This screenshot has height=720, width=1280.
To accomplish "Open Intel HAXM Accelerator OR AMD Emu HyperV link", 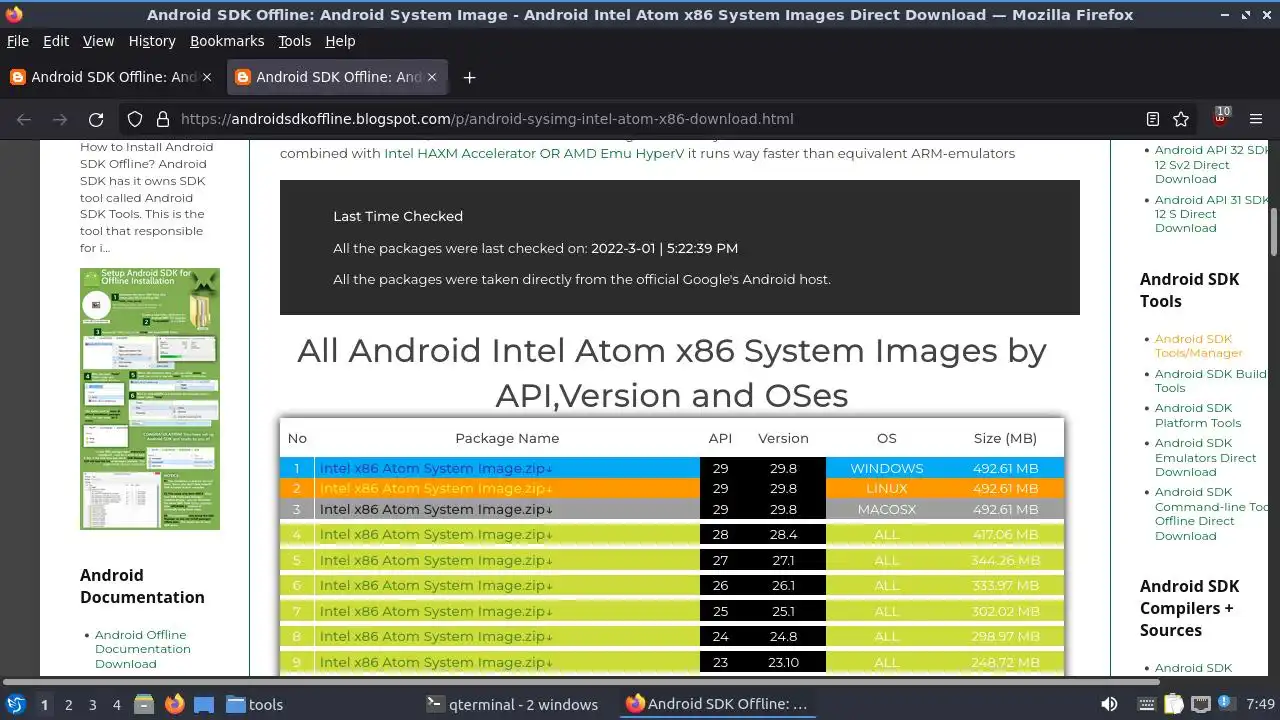I will tap(533, 153).
